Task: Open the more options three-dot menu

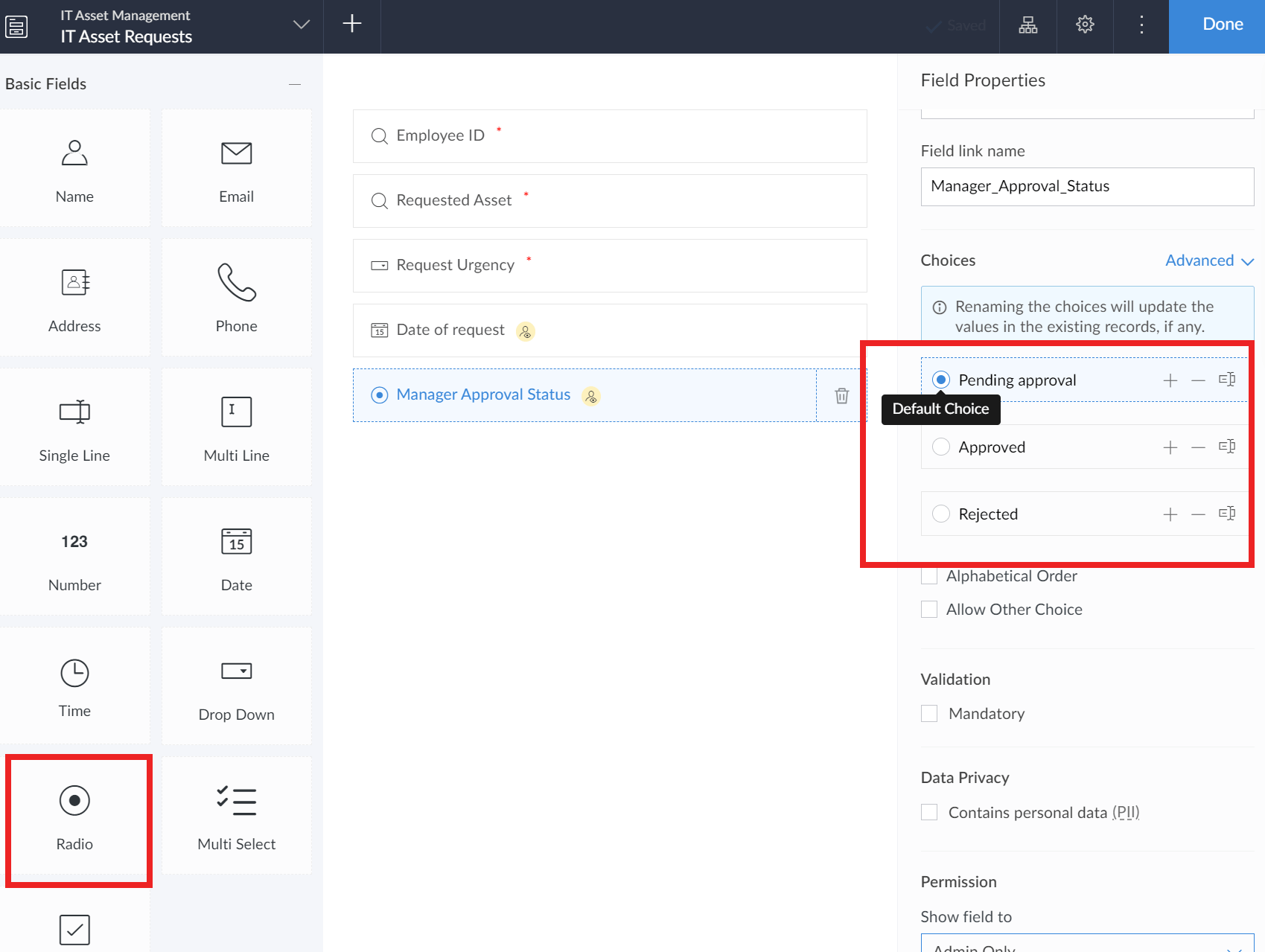Action: click(x=1141, y=25)
